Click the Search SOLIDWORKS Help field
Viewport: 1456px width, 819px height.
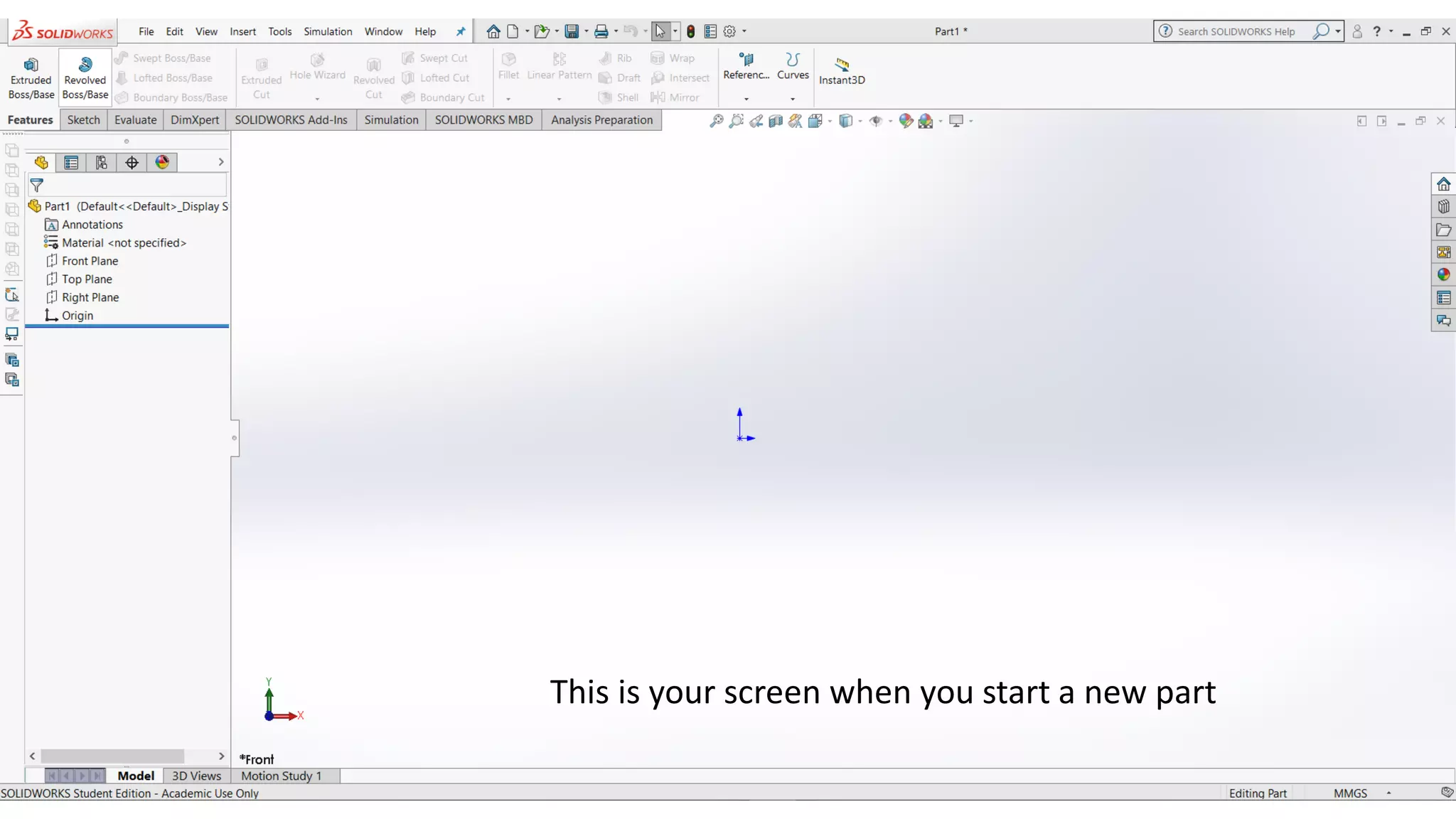click(1237, 31)
